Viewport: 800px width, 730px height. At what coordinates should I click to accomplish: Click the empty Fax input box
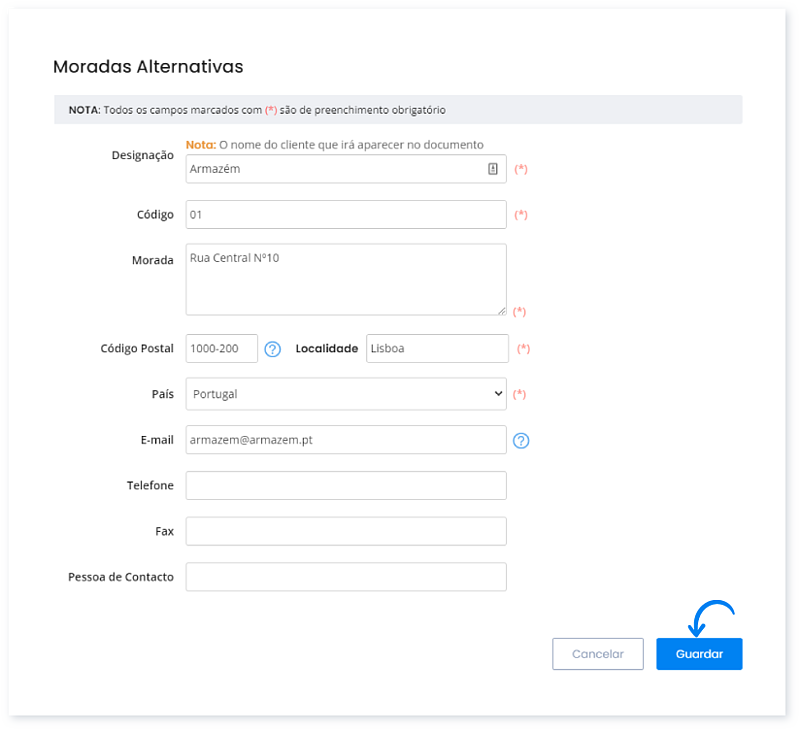[346, 532]
